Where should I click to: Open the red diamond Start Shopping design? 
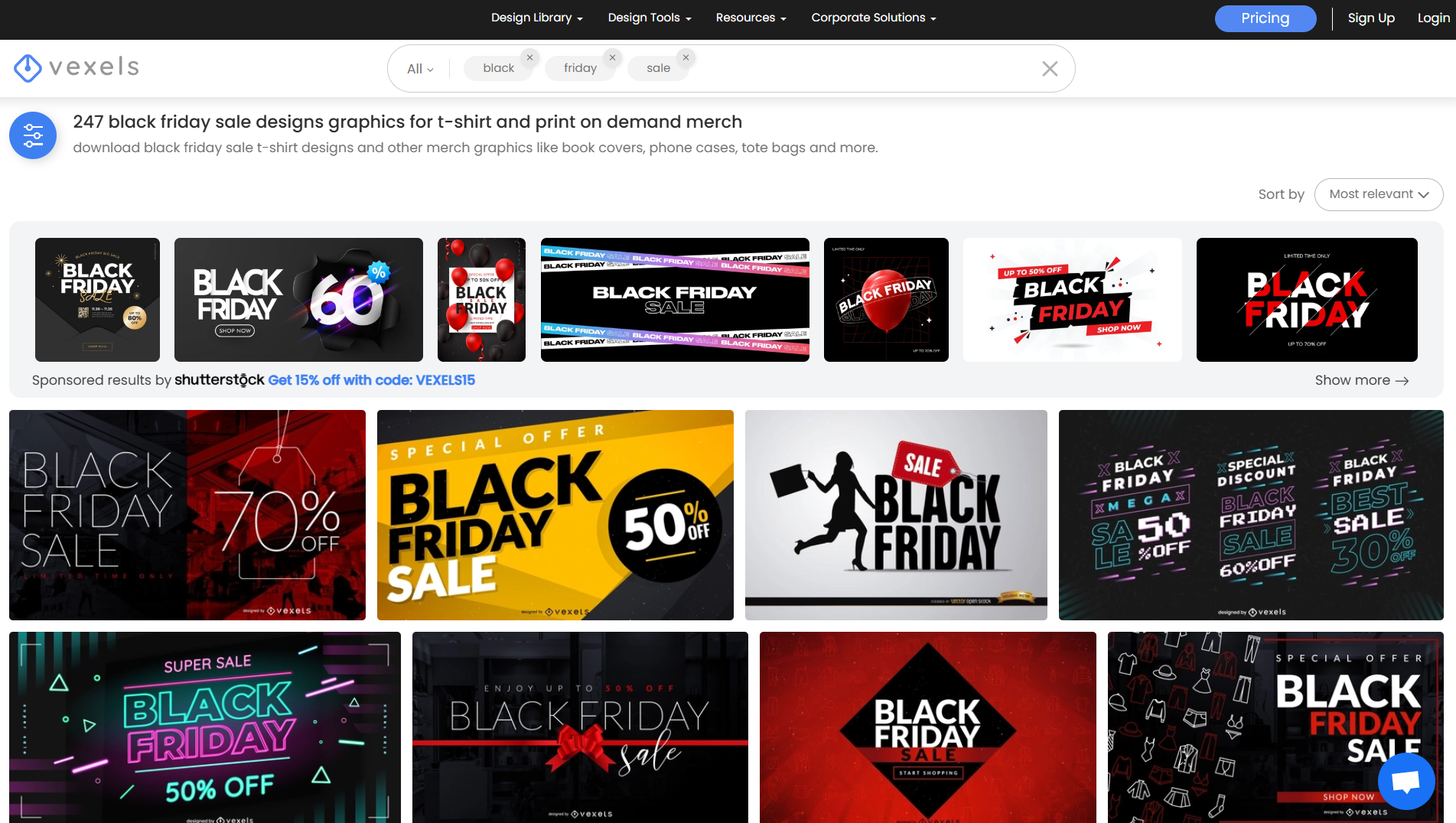click(928, 727)
